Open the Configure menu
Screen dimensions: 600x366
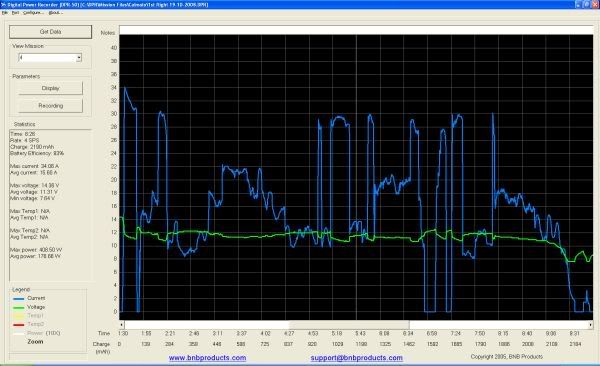tap(33, 13)
